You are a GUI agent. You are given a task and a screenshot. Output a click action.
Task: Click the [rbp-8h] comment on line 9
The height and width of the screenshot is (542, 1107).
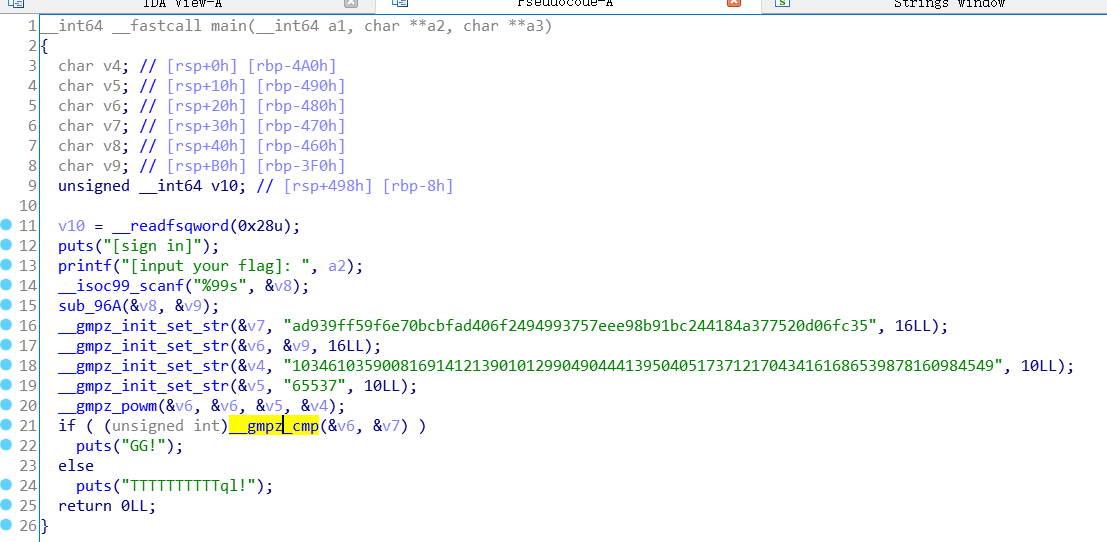click(x=417, y=186)
